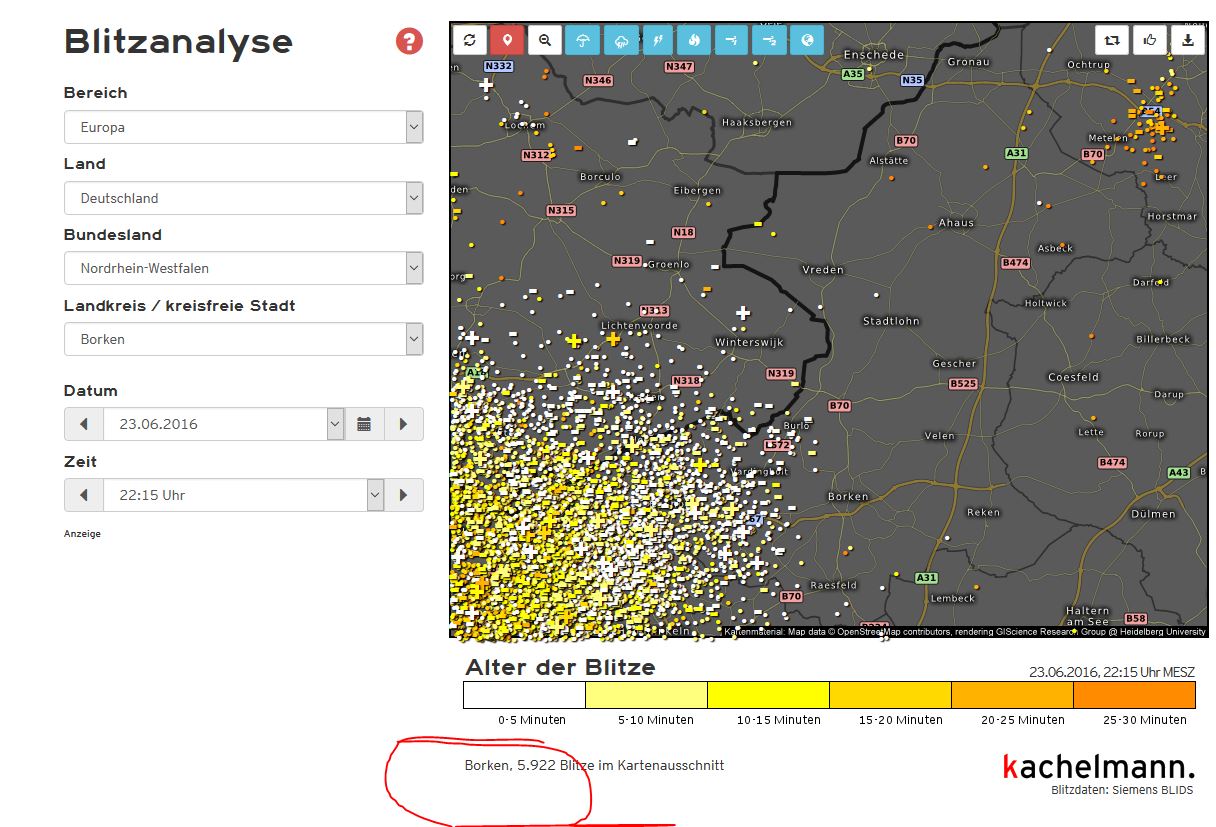Select the globe layer icon
Screen dimensions: 1216x827
(807, 40)
